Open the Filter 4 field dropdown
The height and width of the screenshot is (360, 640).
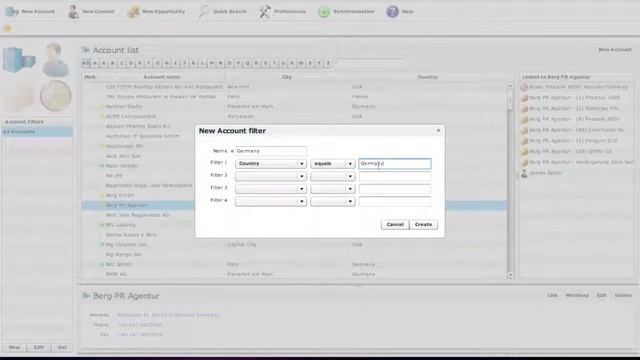pyautogui.click(x=271, y=201)
